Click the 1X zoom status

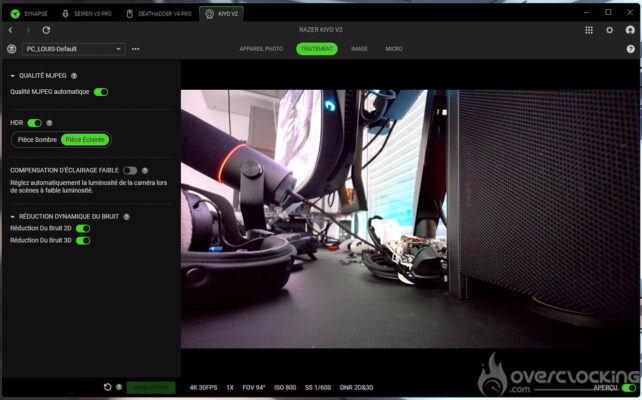pyautogui.click(x=230, y=387)
